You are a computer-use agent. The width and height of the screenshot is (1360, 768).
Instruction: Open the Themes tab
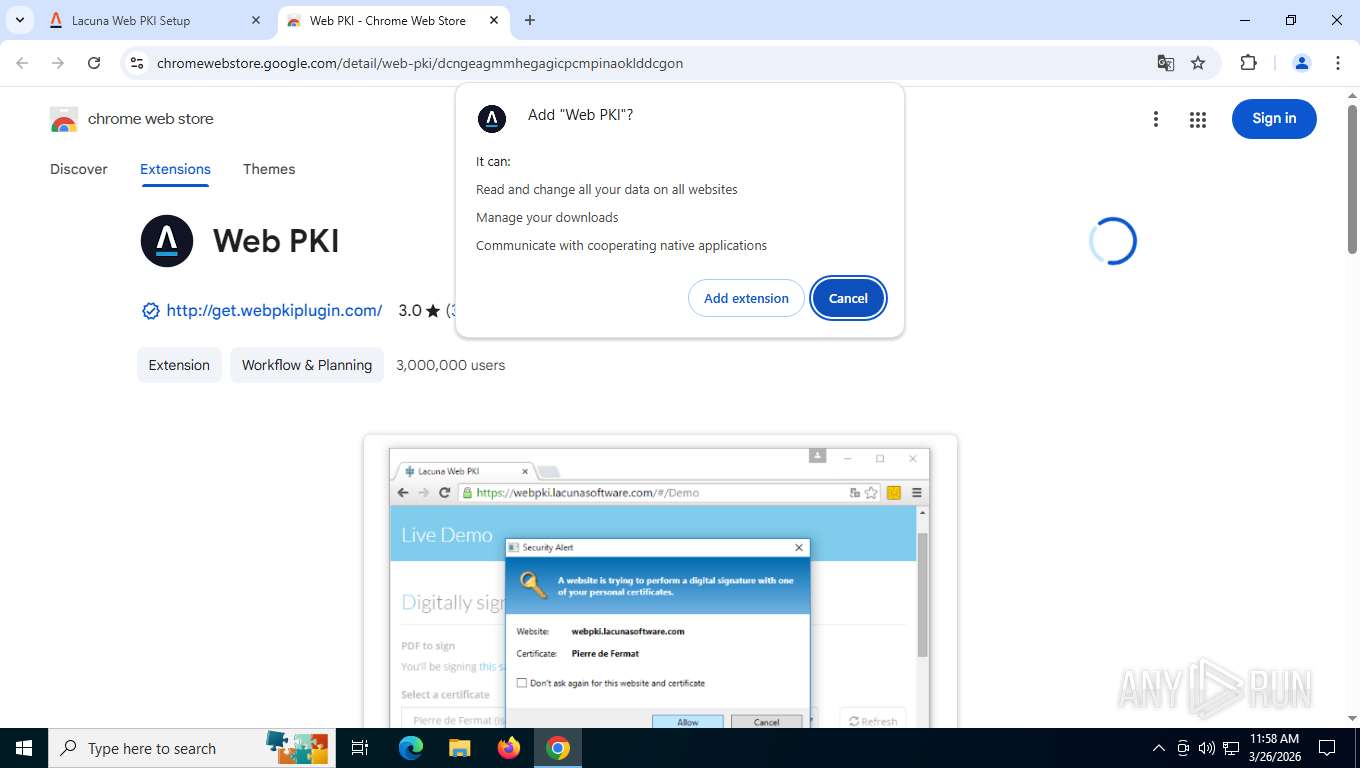pyautogui.click(x=269, y=169)
